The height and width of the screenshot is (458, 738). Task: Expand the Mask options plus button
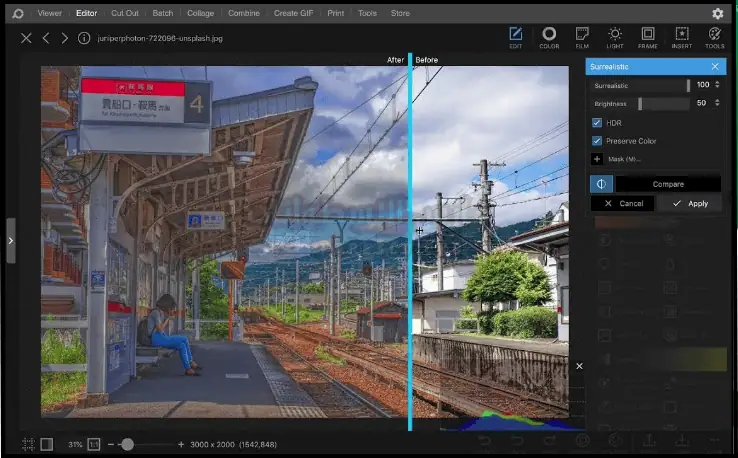tap(597, 159)
